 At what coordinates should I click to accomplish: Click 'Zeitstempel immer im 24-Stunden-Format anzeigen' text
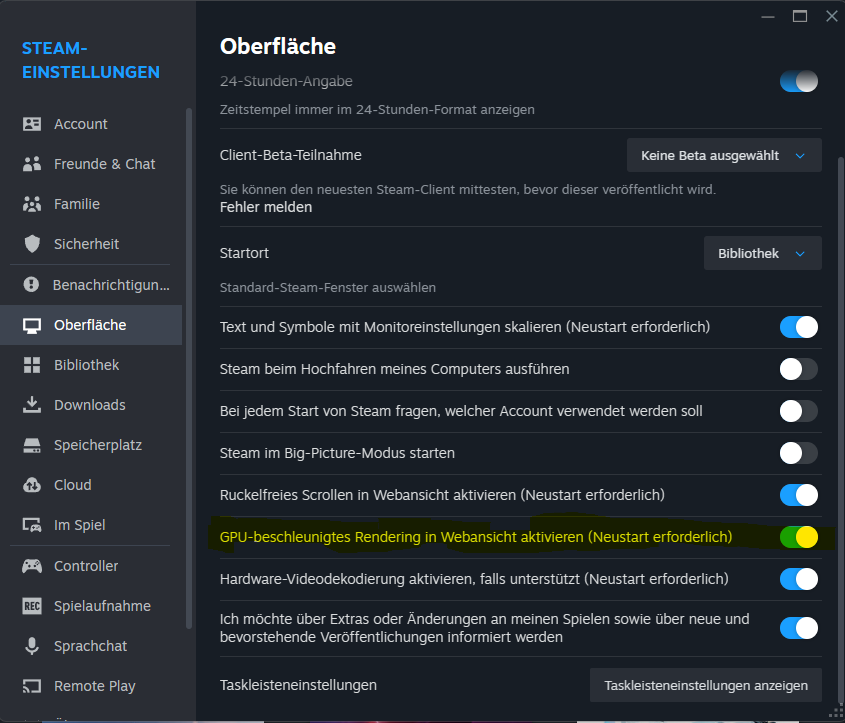coord(377,110)
